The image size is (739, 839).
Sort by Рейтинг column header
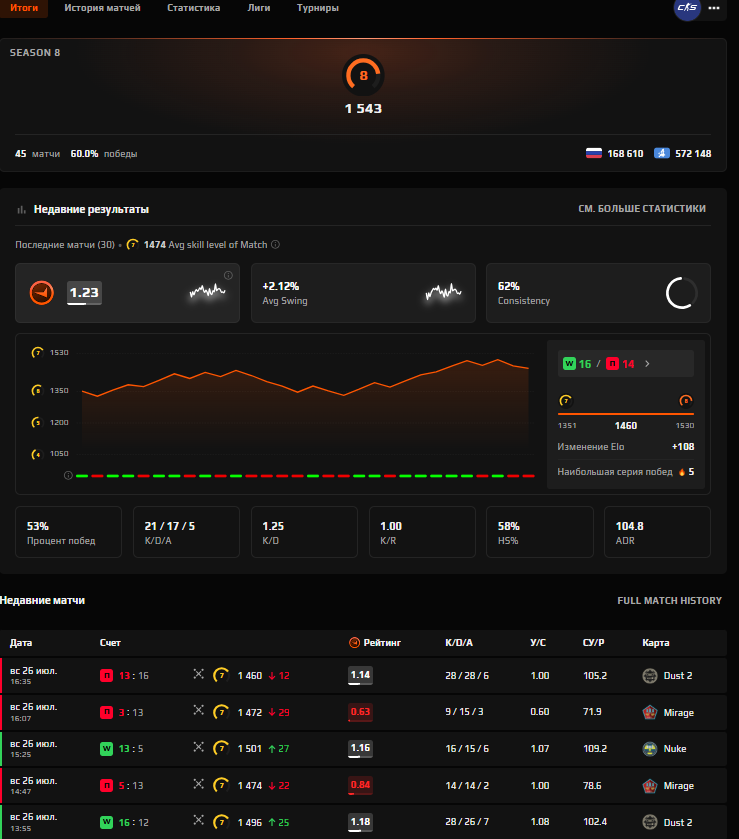coord(375,643)
